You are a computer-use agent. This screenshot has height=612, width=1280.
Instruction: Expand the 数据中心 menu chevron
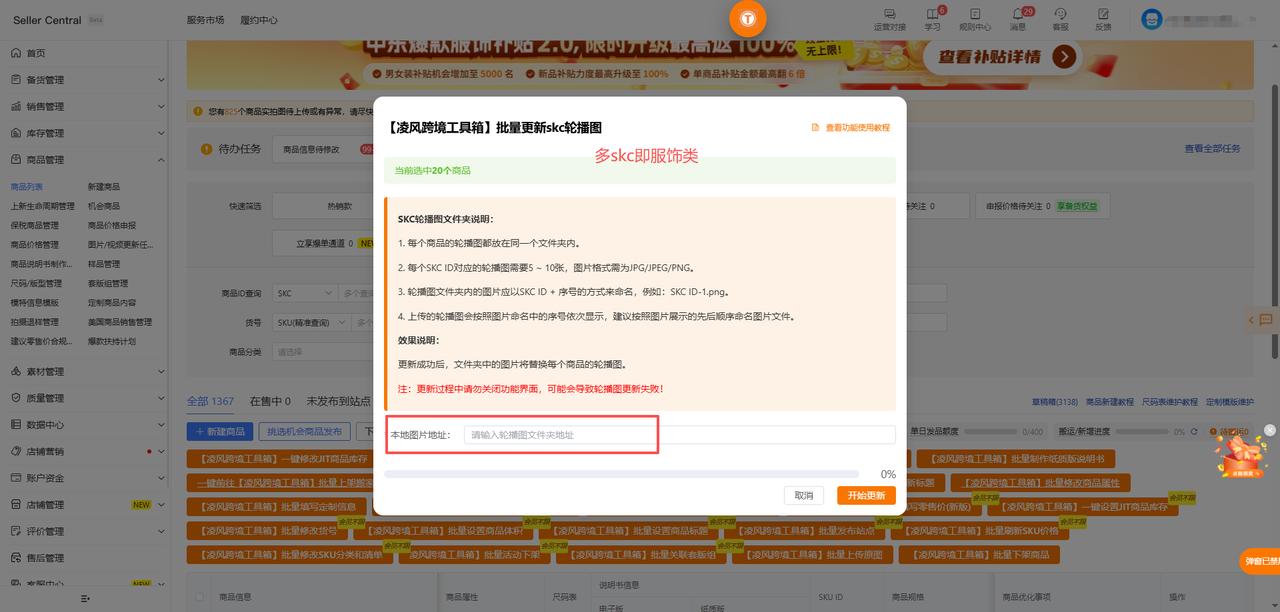161,424
